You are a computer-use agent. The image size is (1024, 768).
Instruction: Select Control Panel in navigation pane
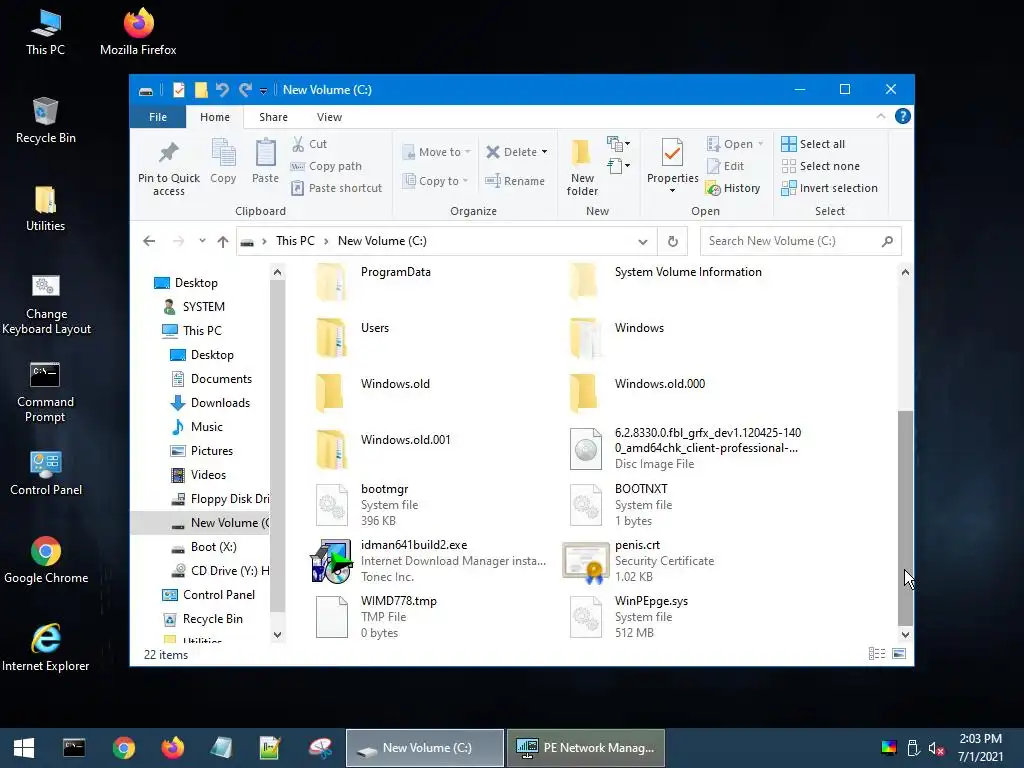pos(208,595)
